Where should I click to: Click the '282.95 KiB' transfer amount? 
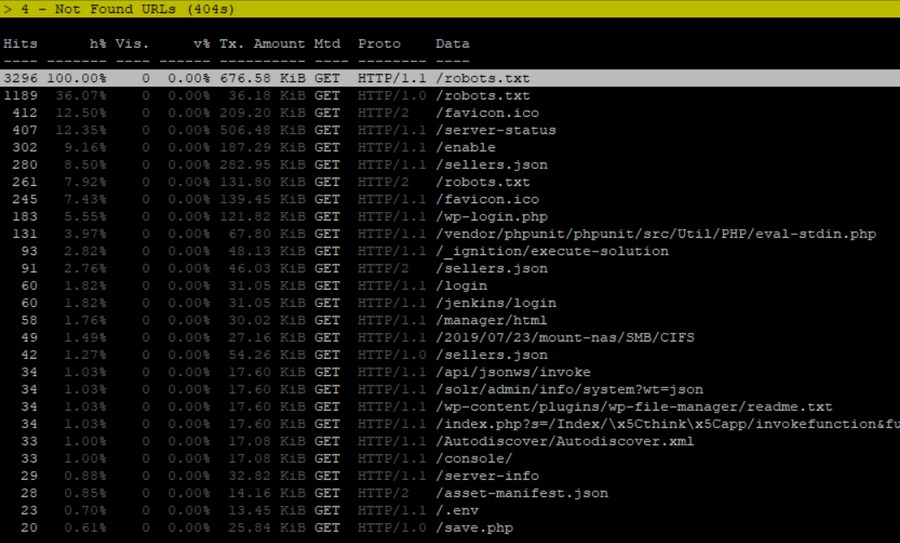click(262, 164)
